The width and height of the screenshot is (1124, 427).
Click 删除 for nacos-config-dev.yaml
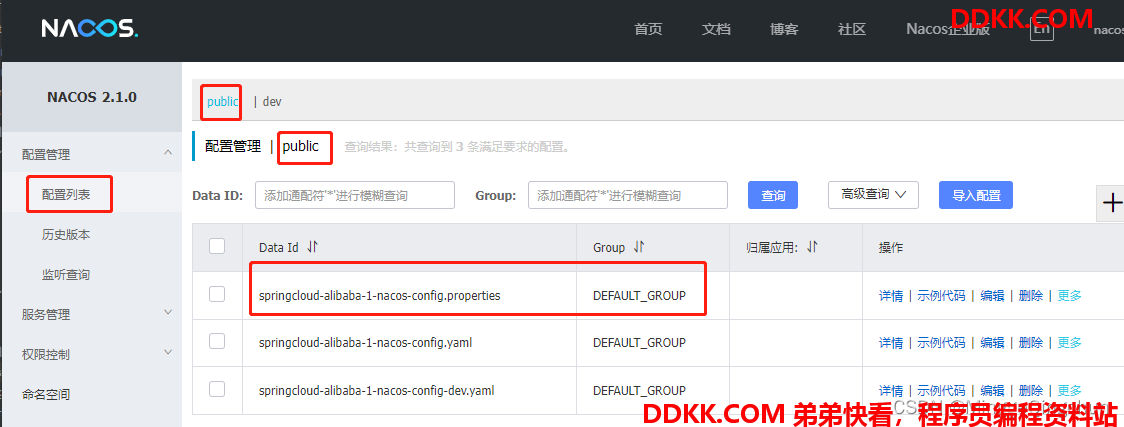pos(1031,390)
